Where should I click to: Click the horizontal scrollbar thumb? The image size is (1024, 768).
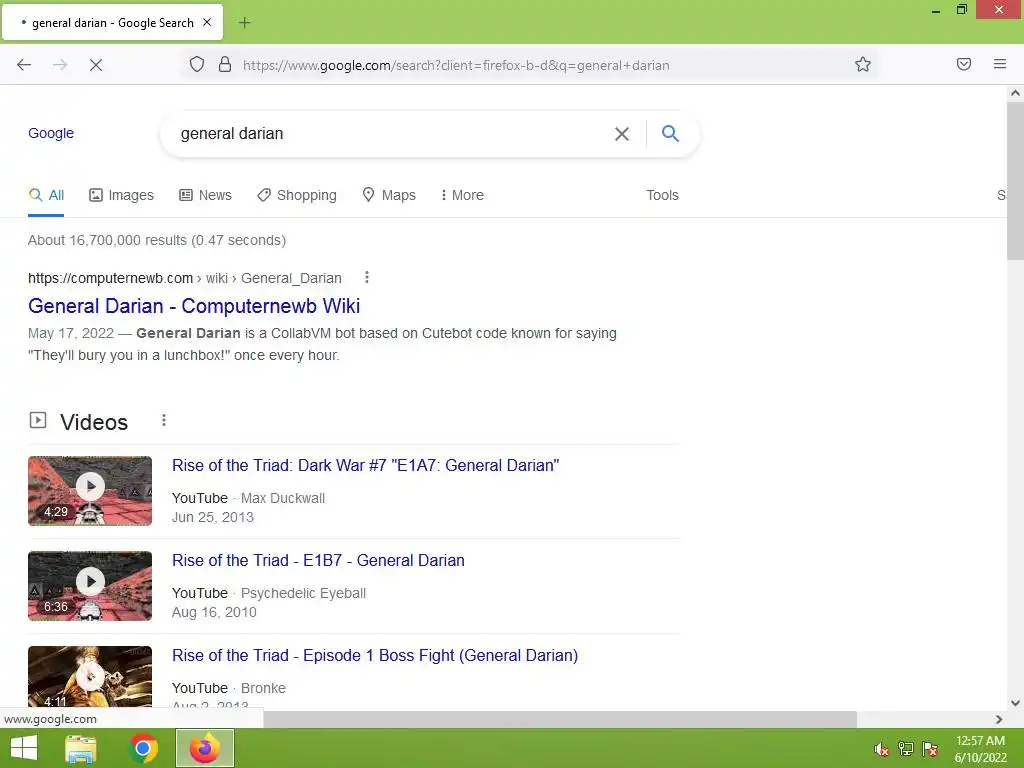(560, 719)
